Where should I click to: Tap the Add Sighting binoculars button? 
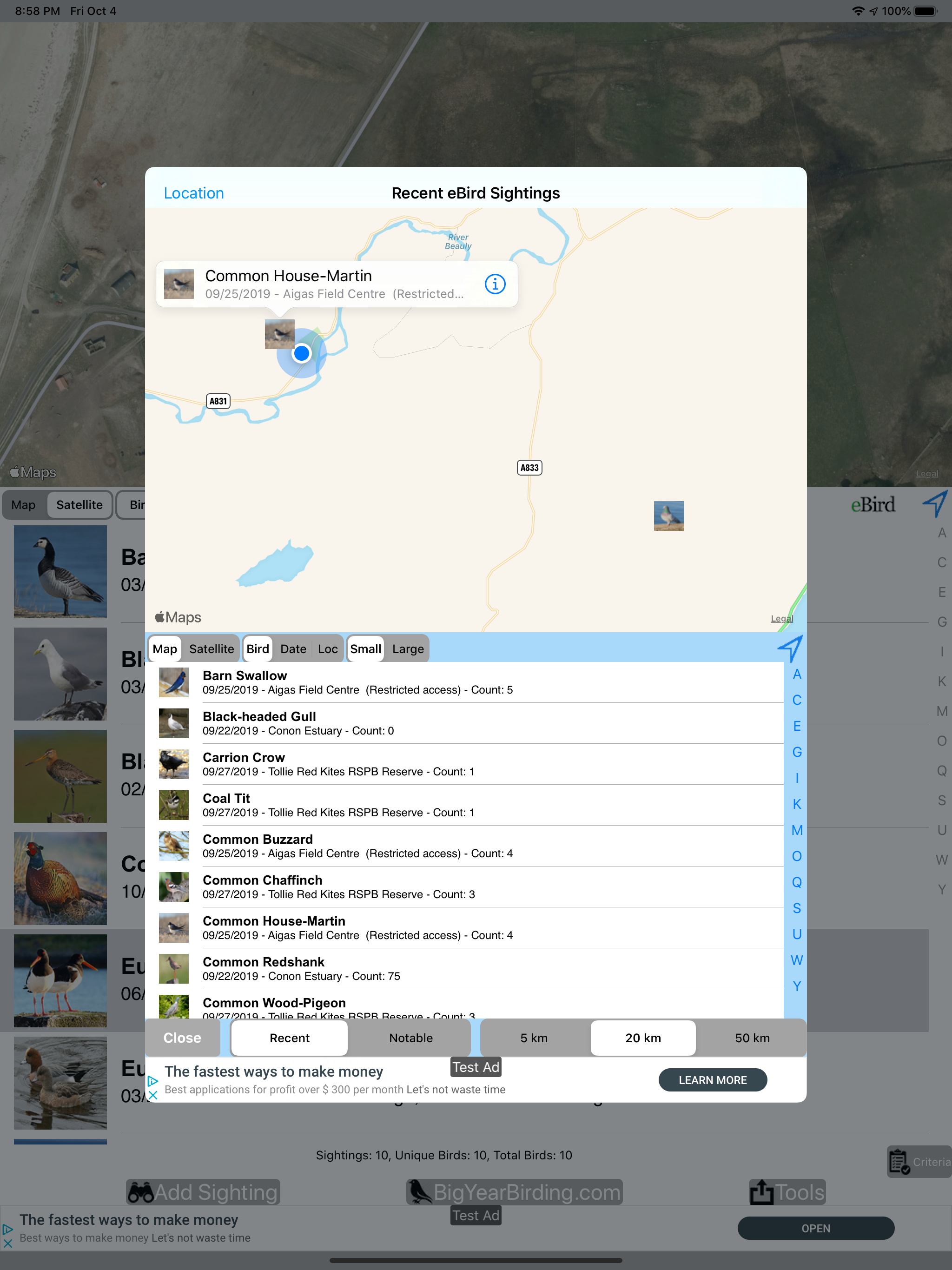point(203,1192)
